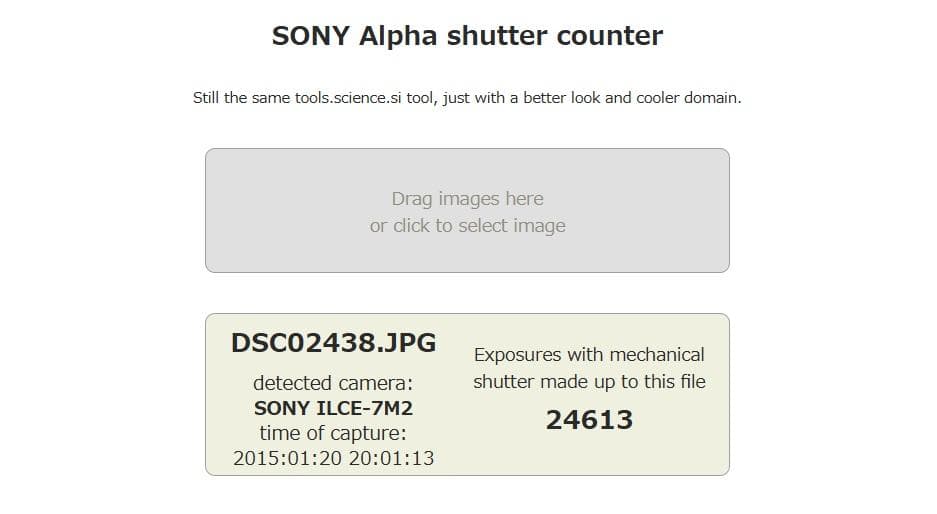937x514 pixels.
Task: Click the "Drag images here" text
Action: coord(467,199)
